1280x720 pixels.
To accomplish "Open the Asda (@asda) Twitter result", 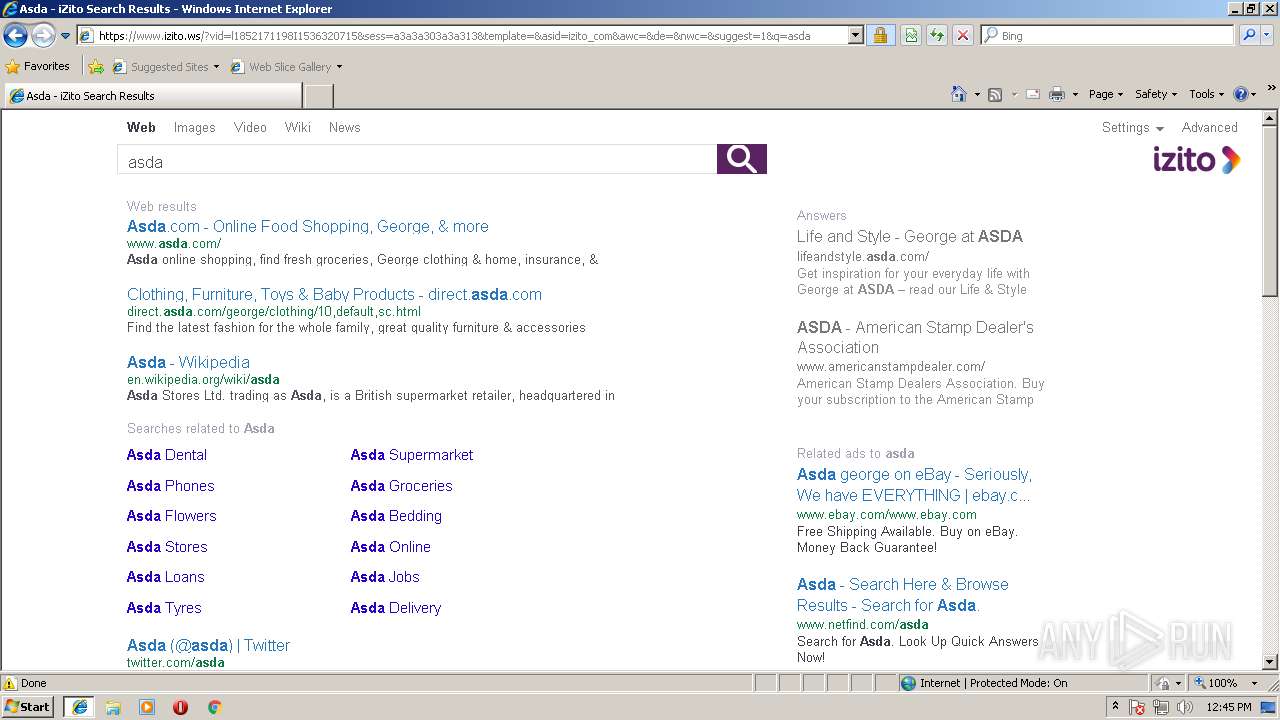I will click(x=208, y=646).
